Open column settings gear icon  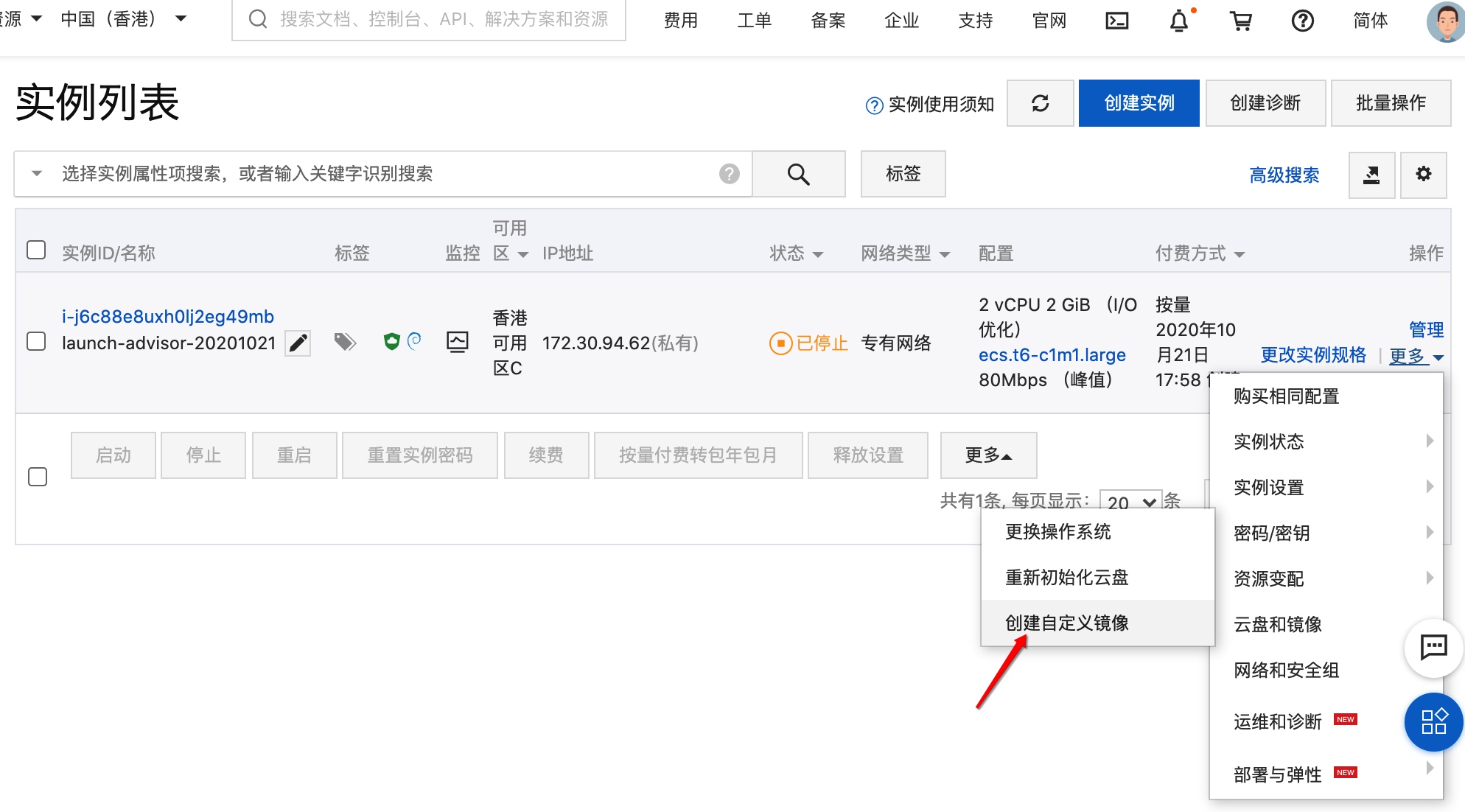[x=1424, y=175]
